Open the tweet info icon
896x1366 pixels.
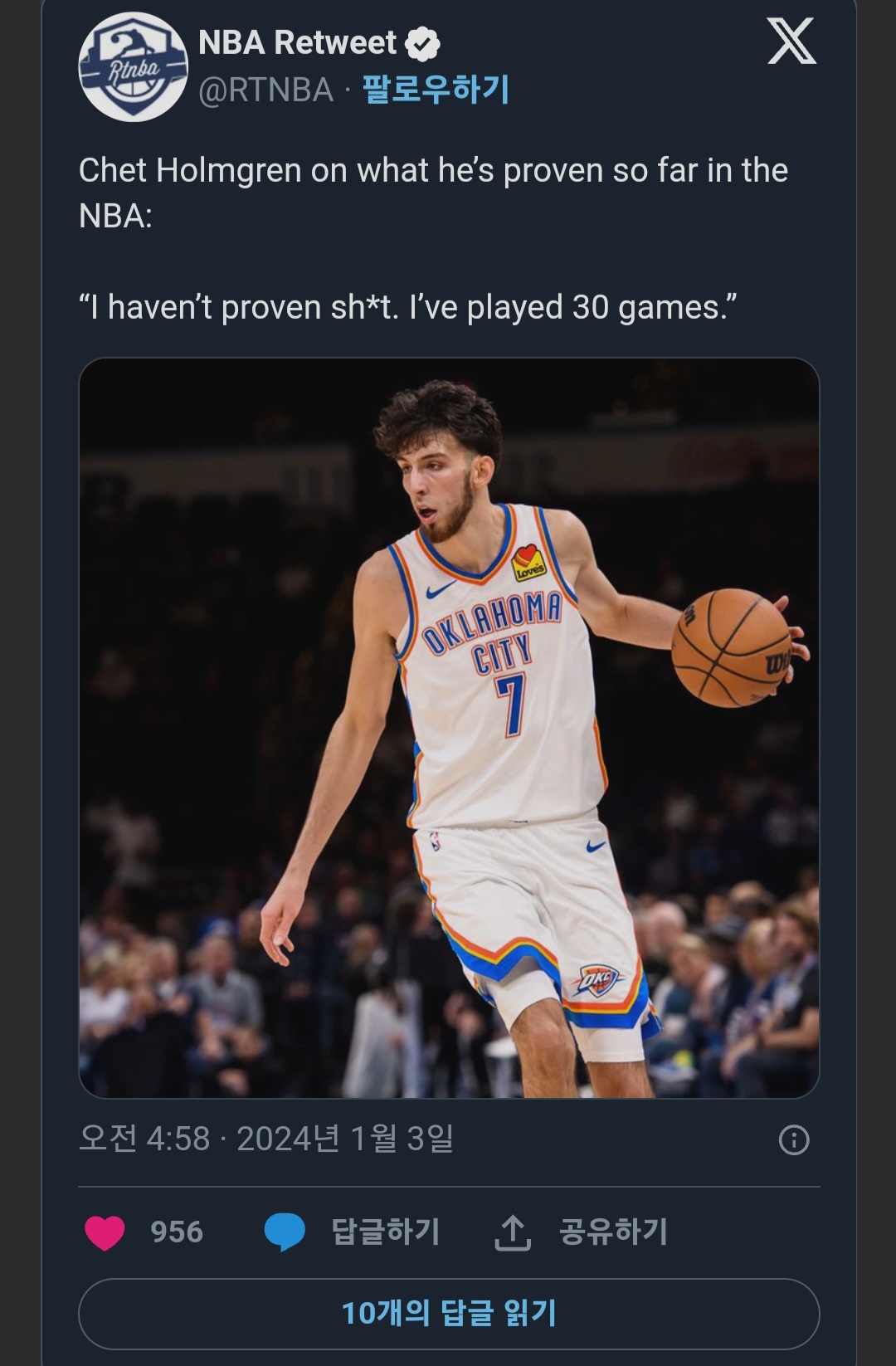point(794,1139)
